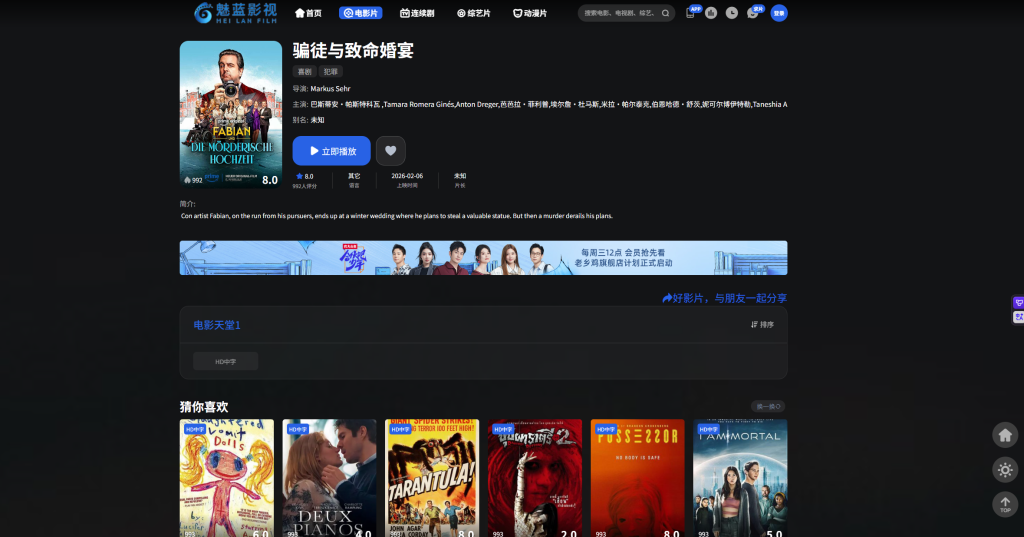
Task: Click the 换一换 refresh recommendations button
Action: point(768,406)
